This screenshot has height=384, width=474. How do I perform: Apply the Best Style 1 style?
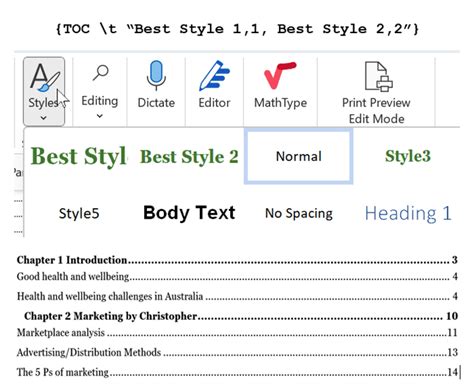78,156
